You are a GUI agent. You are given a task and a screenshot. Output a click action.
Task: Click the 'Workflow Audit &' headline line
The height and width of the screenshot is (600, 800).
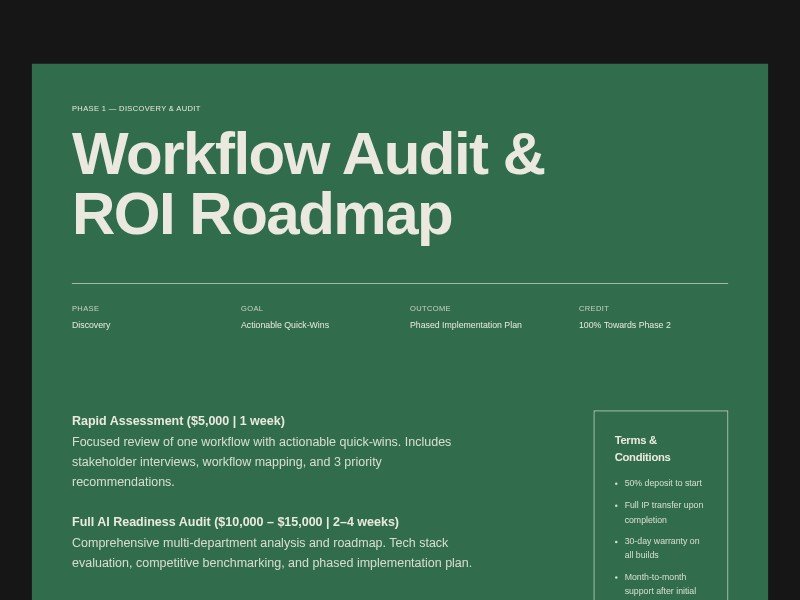tap(307, 155)
